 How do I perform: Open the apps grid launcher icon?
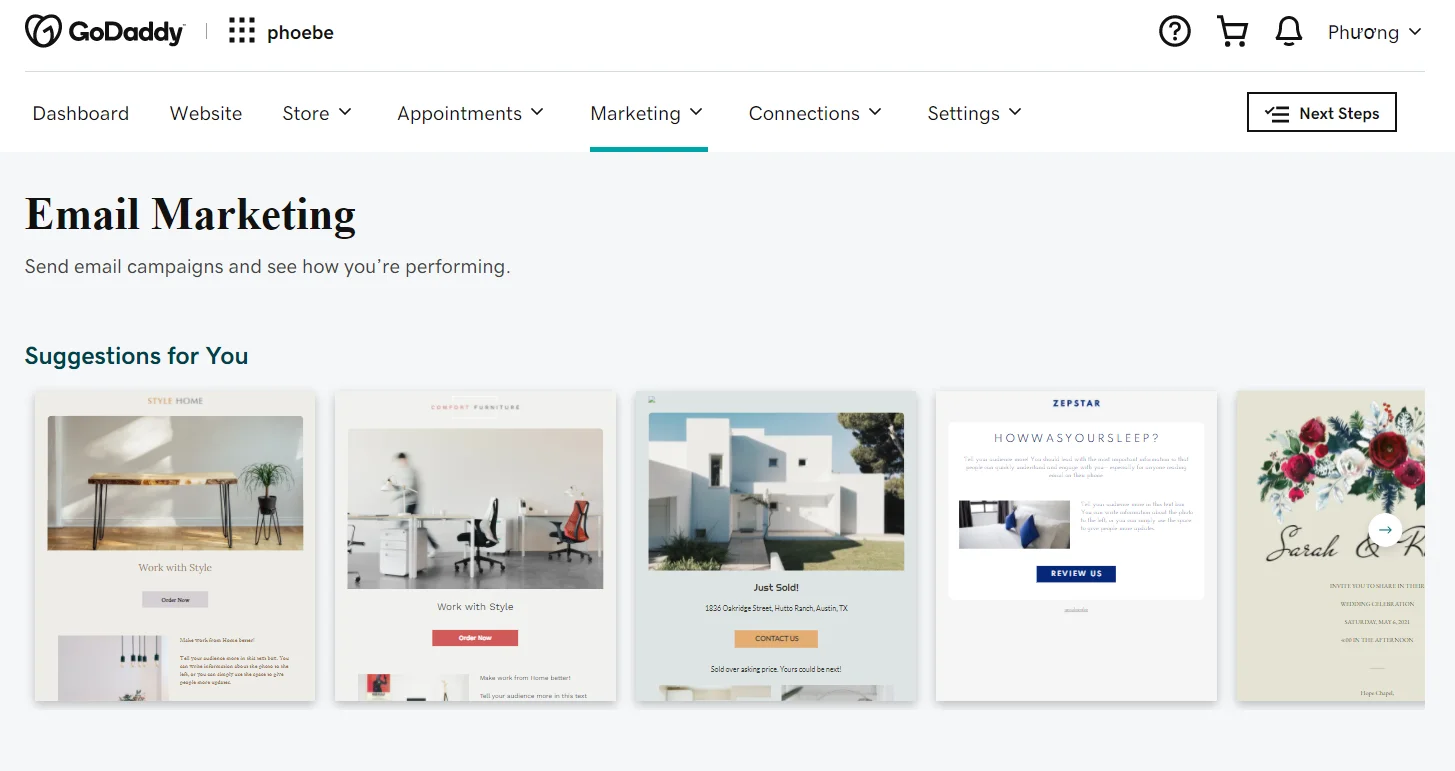coord(242,32)
